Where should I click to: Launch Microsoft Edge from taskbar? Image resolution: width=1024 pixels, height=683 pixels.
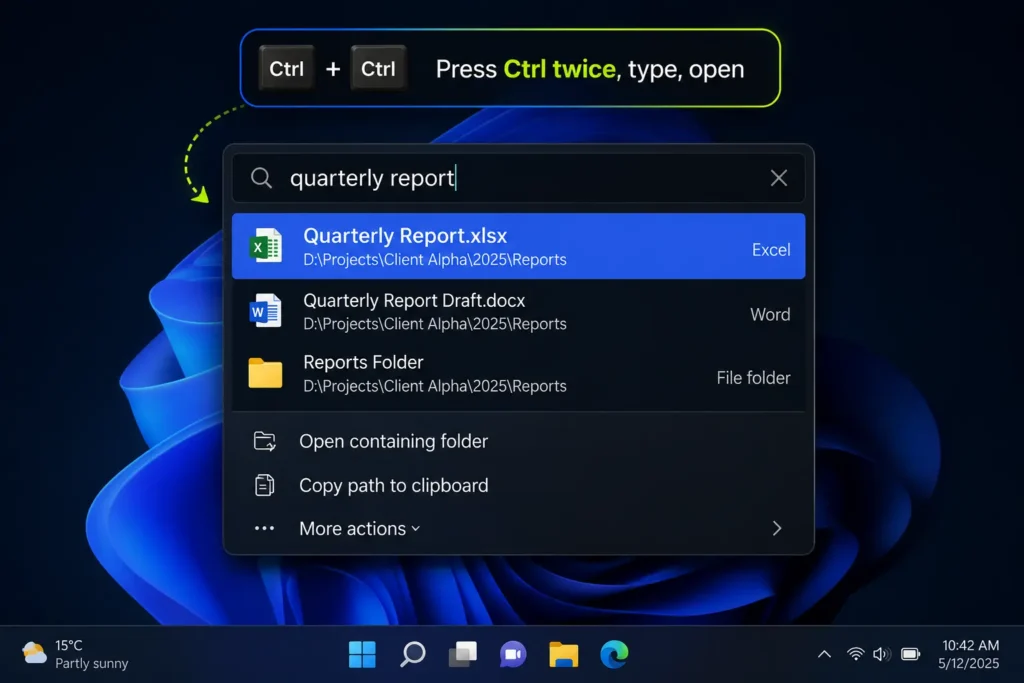click(614, 654)
